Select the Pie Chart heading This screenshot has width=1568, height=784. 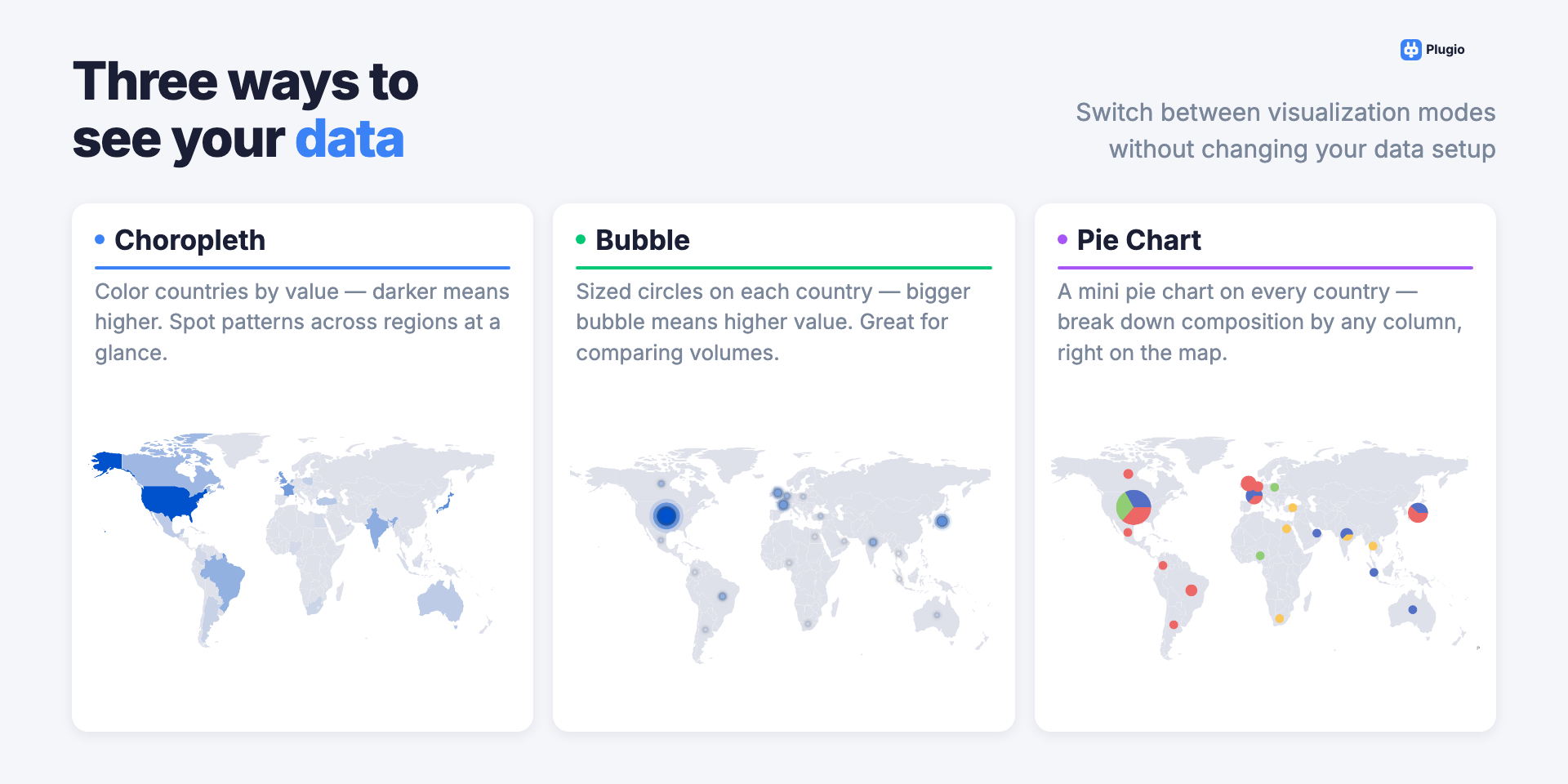click(x=1138, y=240)
